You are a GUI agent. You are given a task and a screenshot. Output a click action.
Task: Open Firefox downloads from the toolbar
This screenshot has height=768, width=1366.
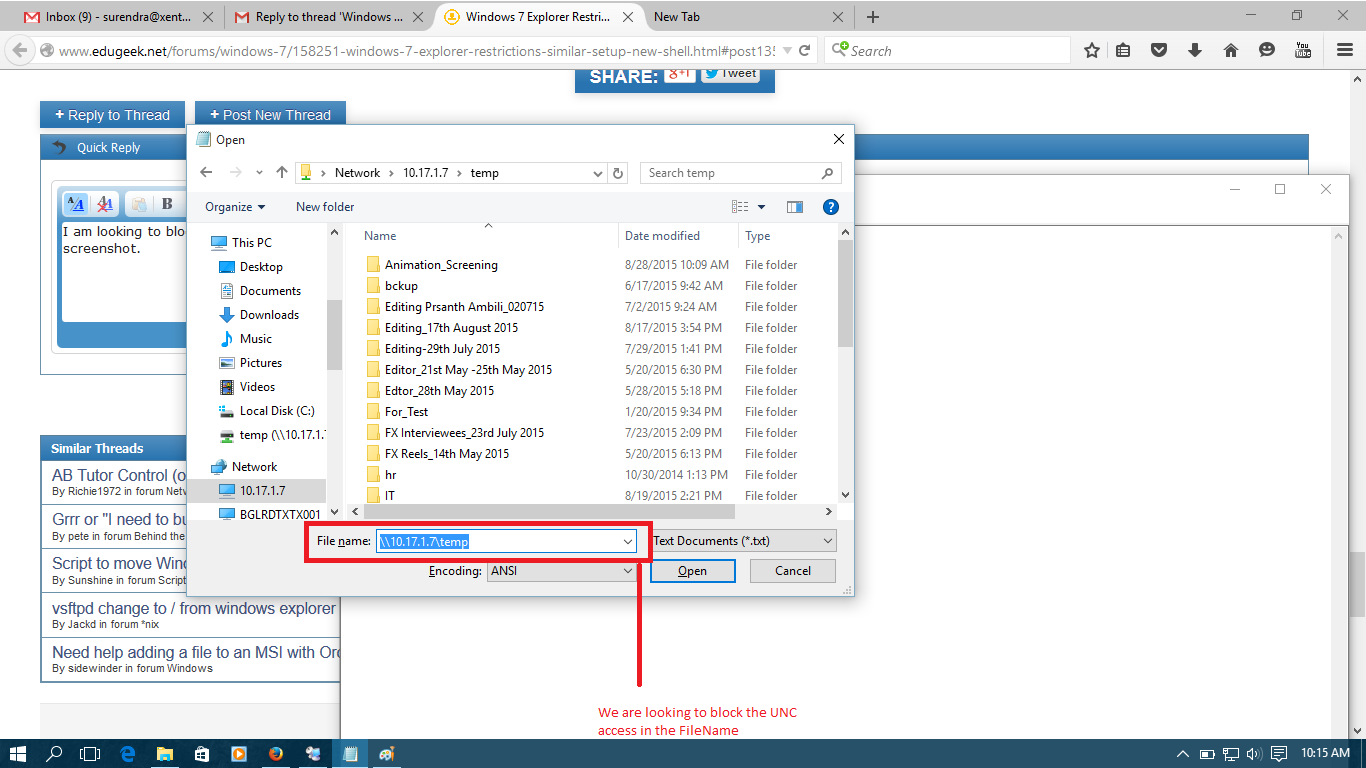click(1195, 49)
